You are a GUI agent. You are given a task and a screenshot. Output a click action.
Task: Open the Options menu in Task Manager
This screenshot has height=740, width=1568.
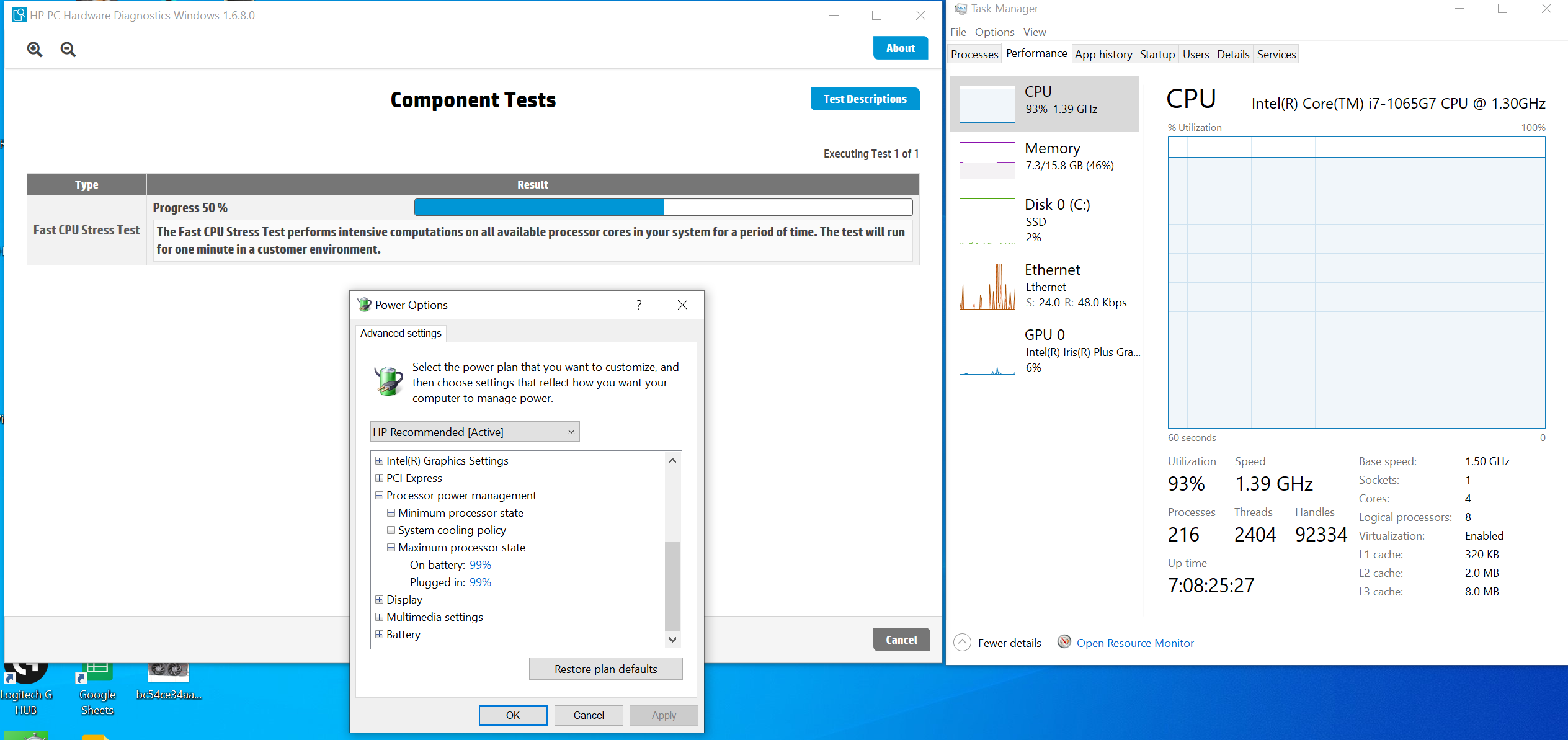pos(994,32)
